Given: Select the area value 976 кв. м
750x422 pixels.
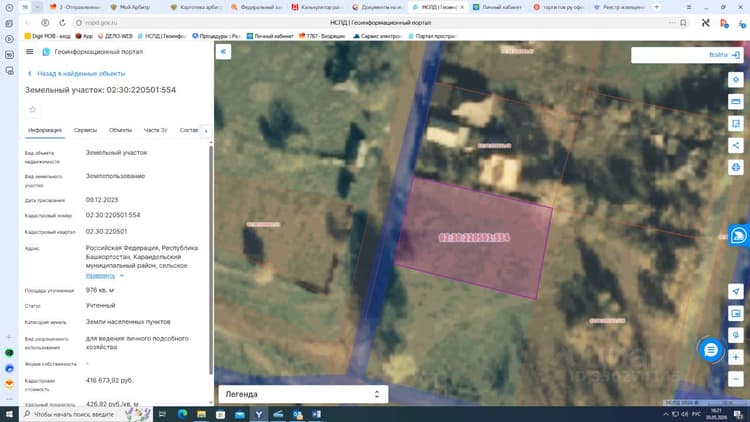Looking at the screenshot, I should 99,290.
